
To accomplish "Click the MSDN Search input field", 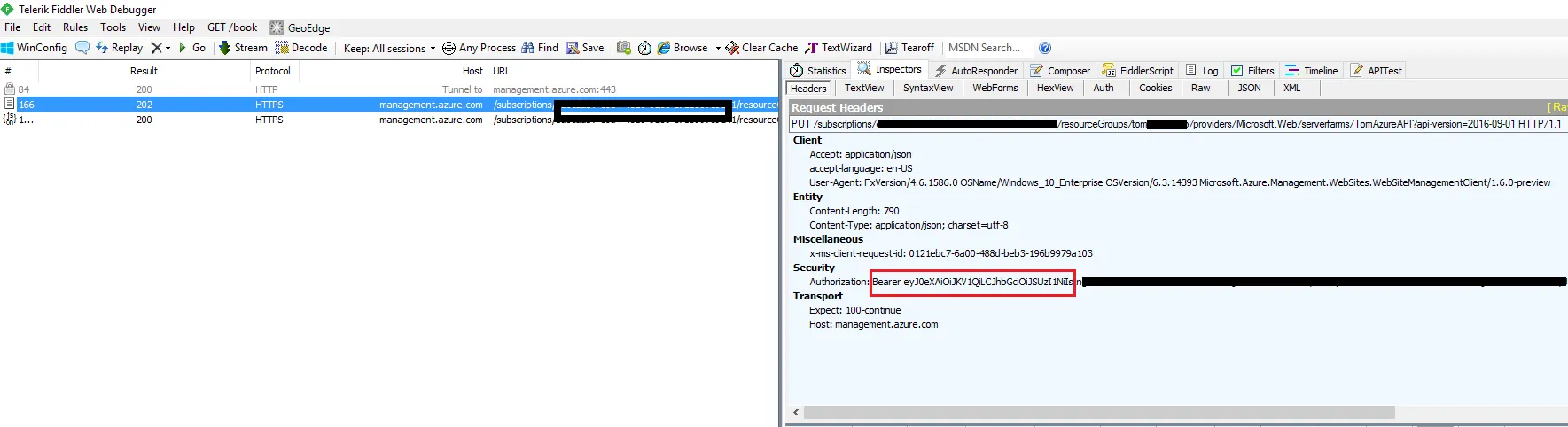I will pos(986,48).
